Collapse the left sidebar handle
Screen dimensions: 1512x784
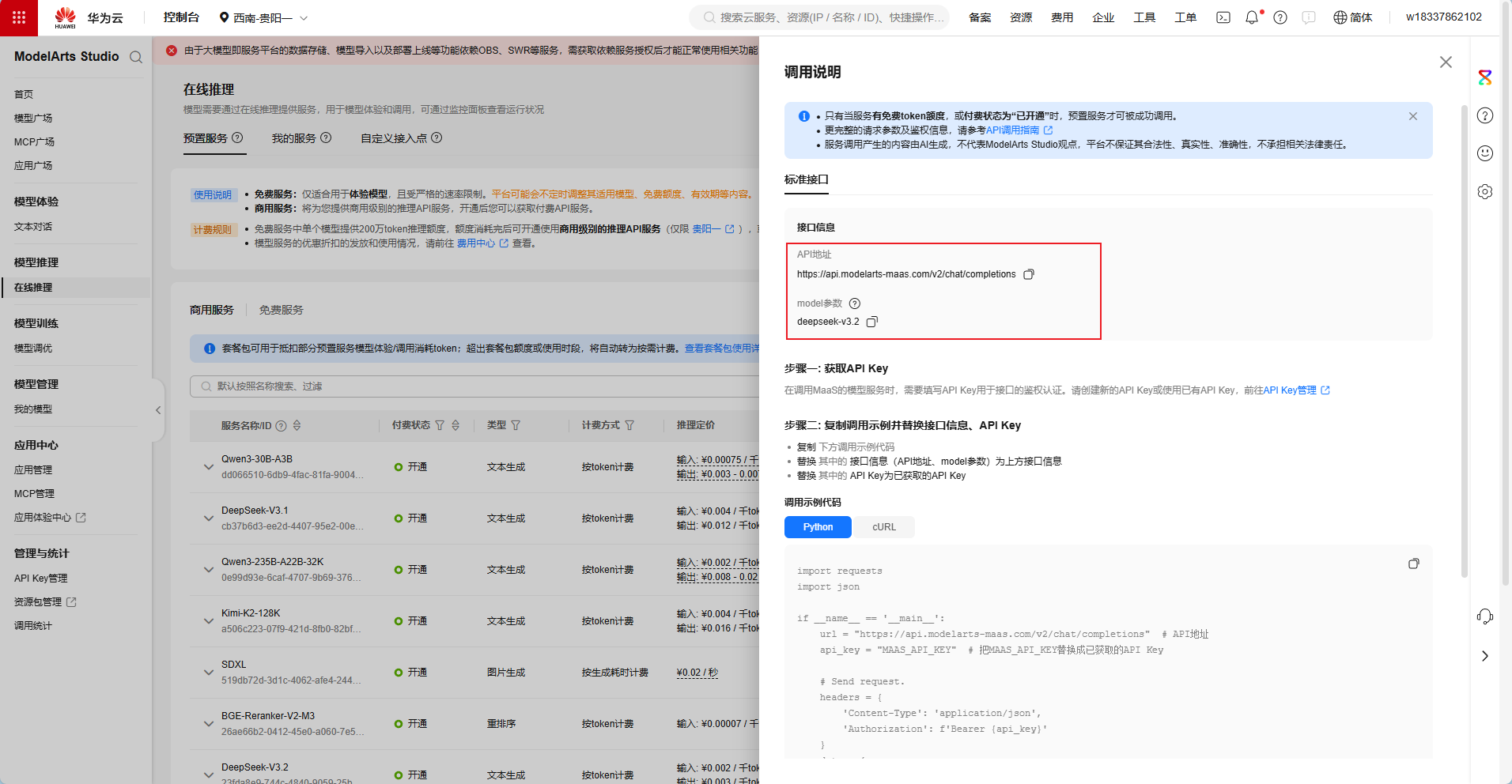(x=158, y=410)
